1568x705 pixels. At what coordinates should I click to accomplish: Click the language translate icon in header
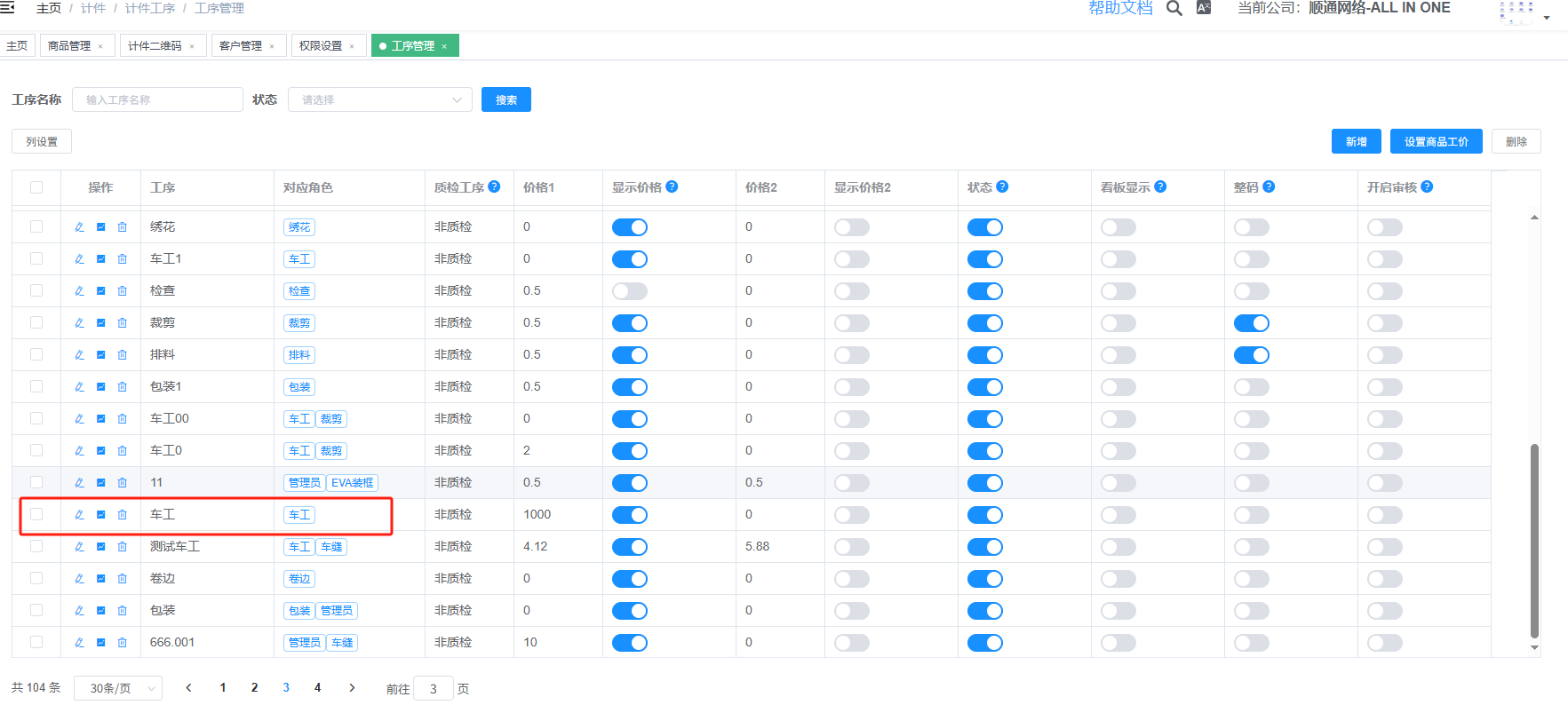pyautogui.click(x=1204, y=8)
